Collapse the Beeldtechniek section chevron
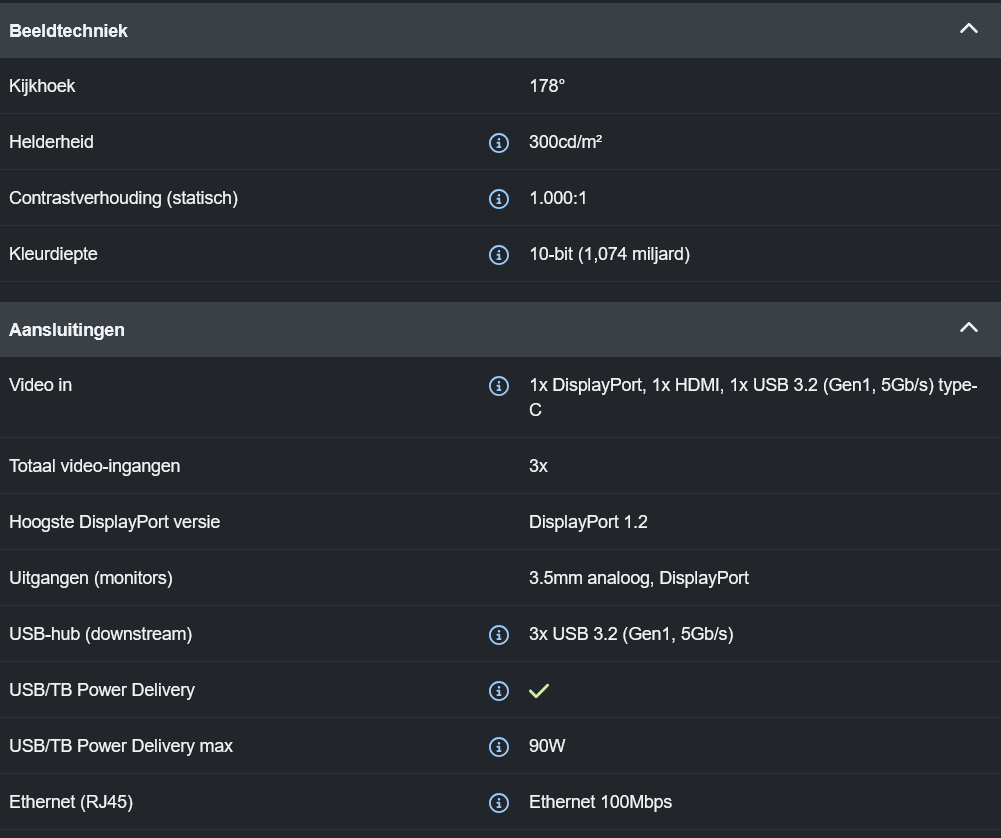Image resolution: width=1001 pixels, height=838 pixels. click(968, 29)
